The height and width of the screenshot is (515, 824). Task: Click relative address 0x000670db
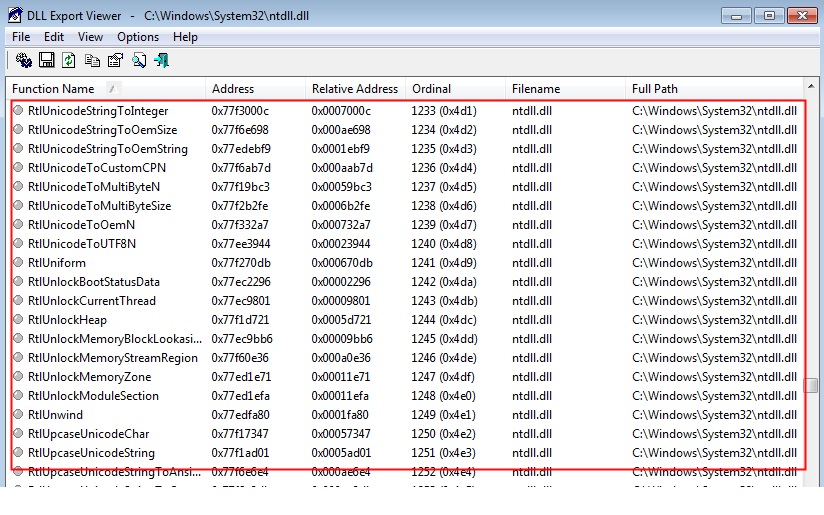[342, 263]
